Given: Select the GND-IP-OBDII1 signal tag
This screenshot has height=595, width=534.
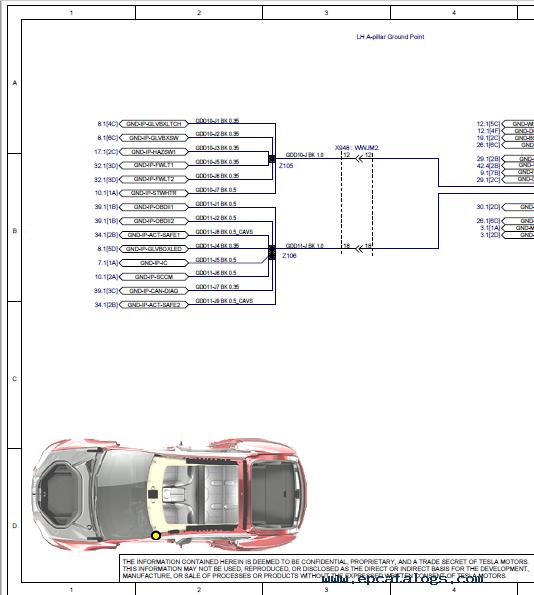Looking at the screenshot, I should click(154, 207).
